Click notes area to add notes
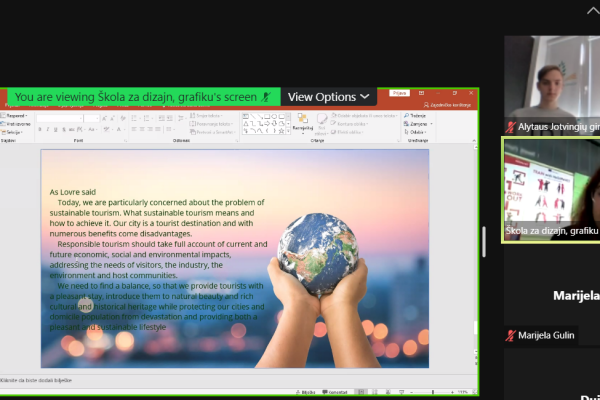The height and width of the screenshot is (400, 600). coord(237,380)
